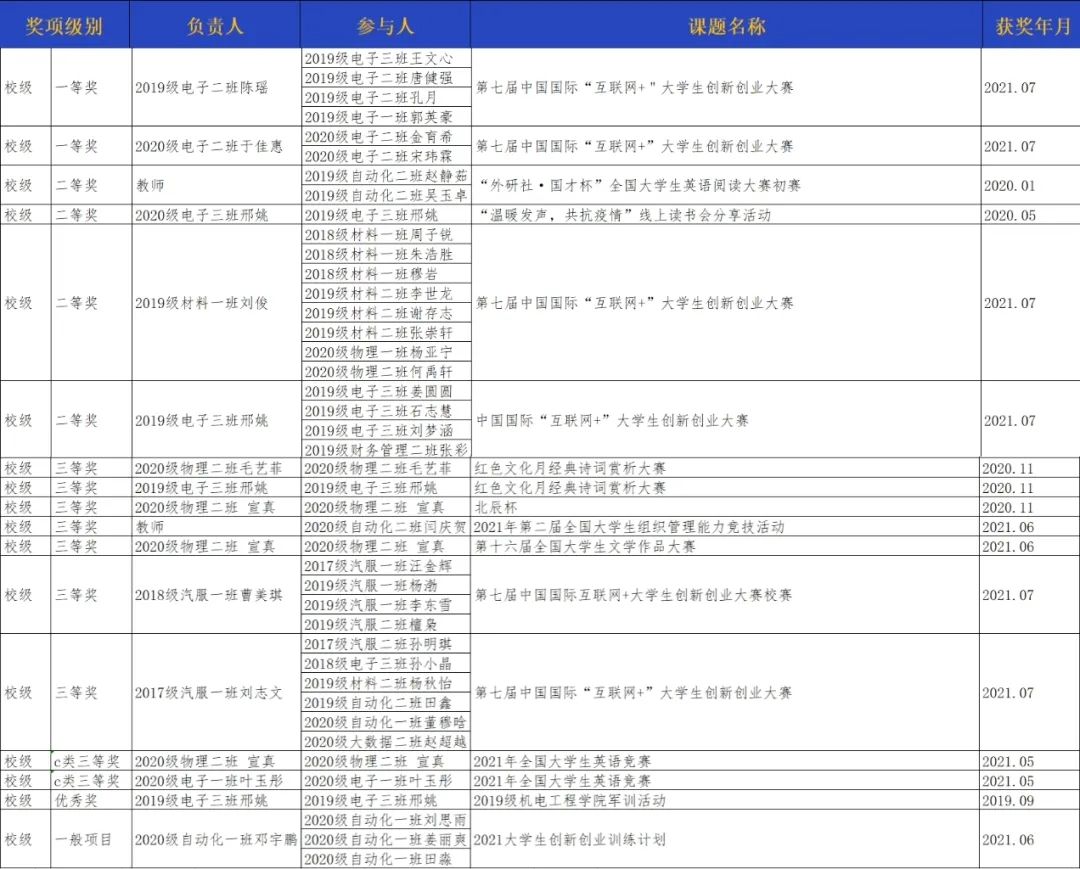Viewport: 1080px width, 869px height.
Task: Click the 奖项级别 column header
Action: 64,26
